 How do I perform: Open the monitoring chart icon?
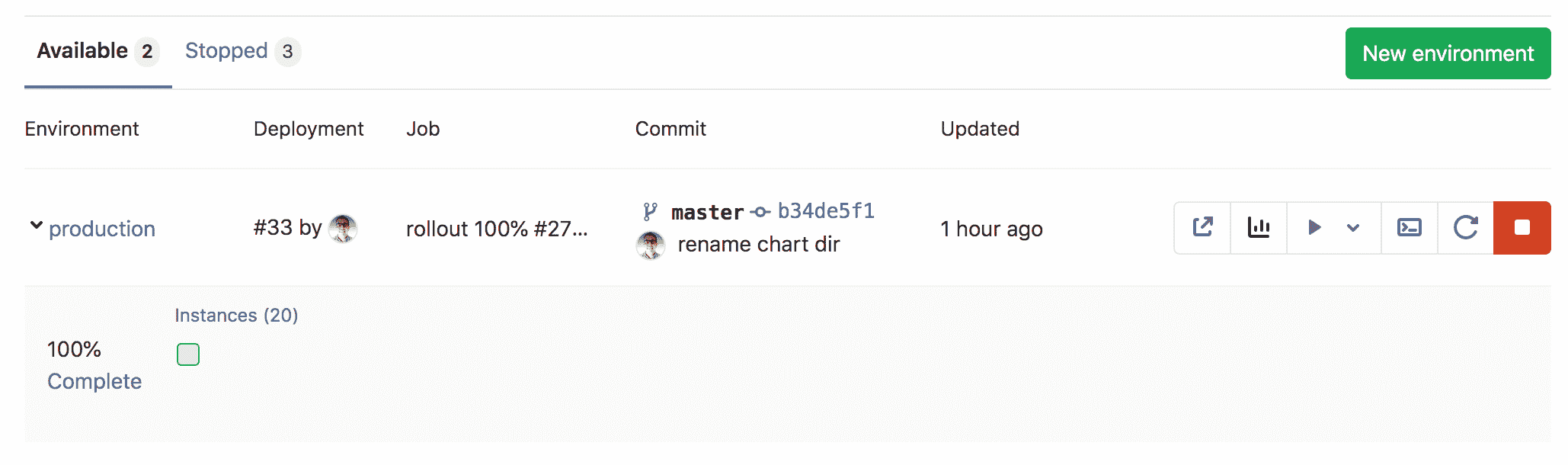coord(1259,227)
